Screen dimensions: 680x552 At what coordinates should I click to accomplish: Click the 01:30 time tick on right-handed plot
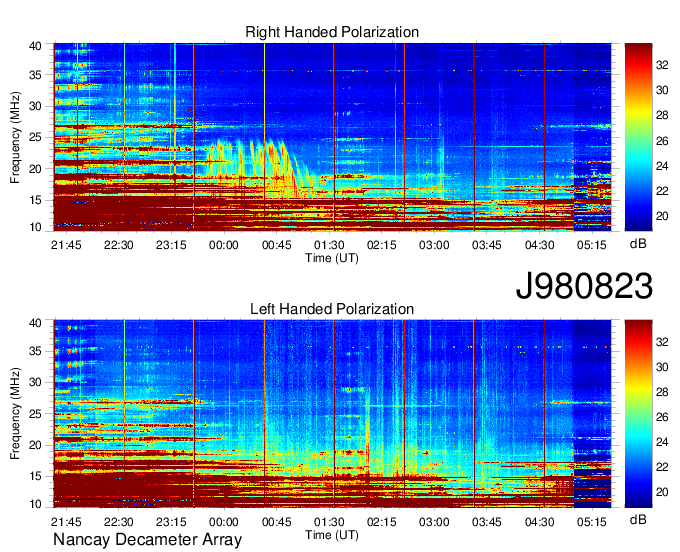(x=329, y=245)
